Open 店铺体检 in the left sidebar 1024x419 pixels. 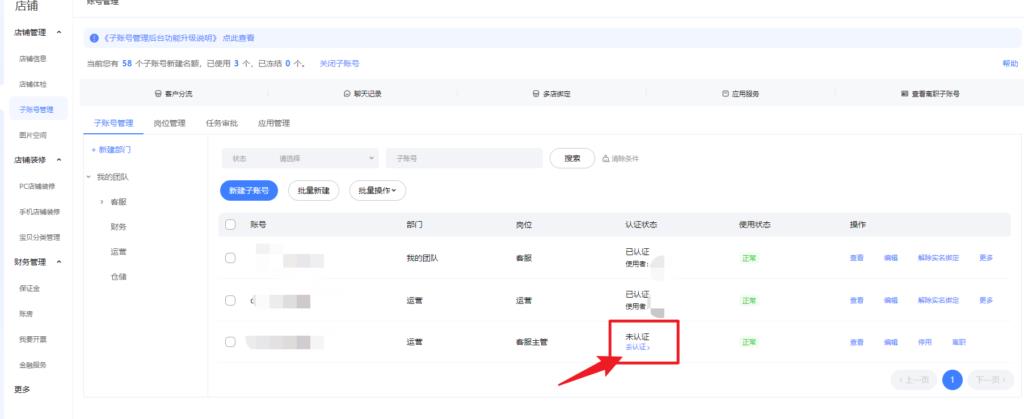pos(33,84)
